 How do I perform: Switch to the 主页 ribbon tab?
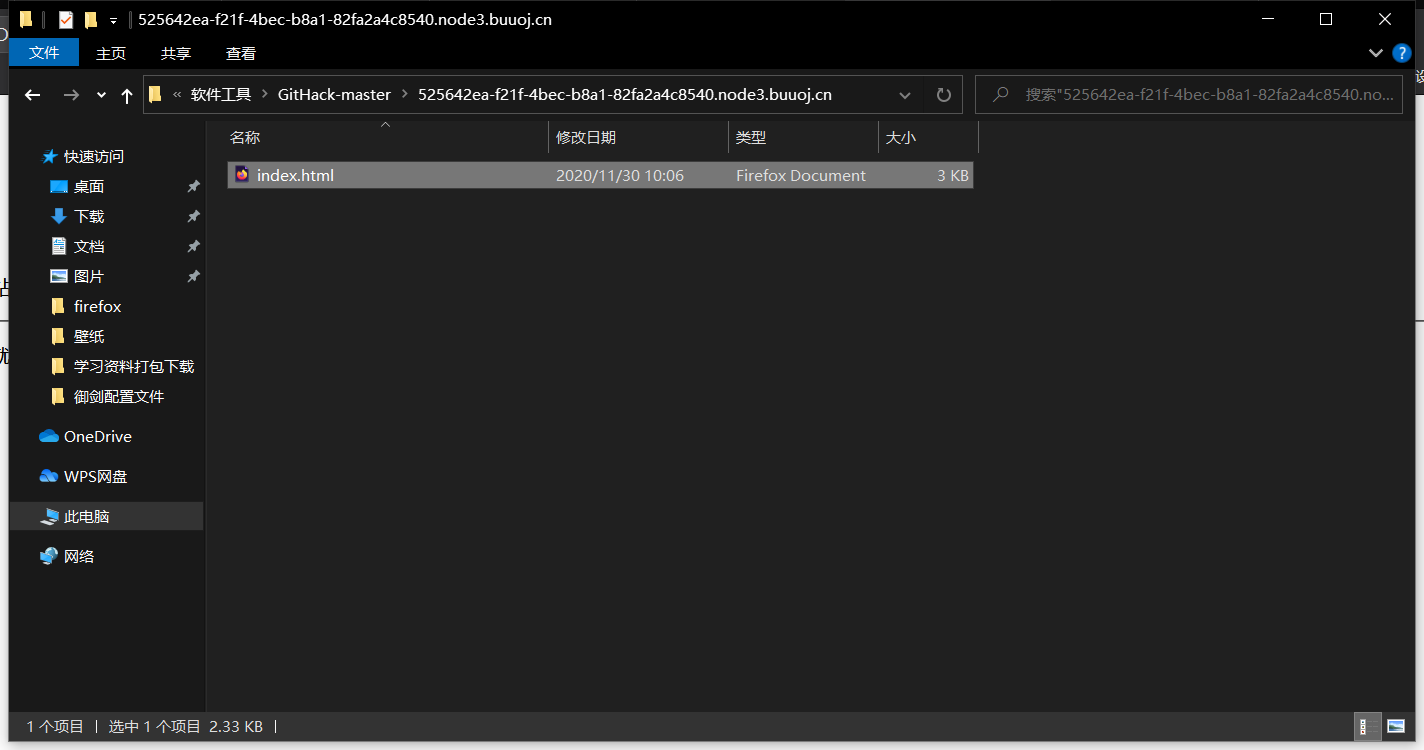(x=111, y=53)
